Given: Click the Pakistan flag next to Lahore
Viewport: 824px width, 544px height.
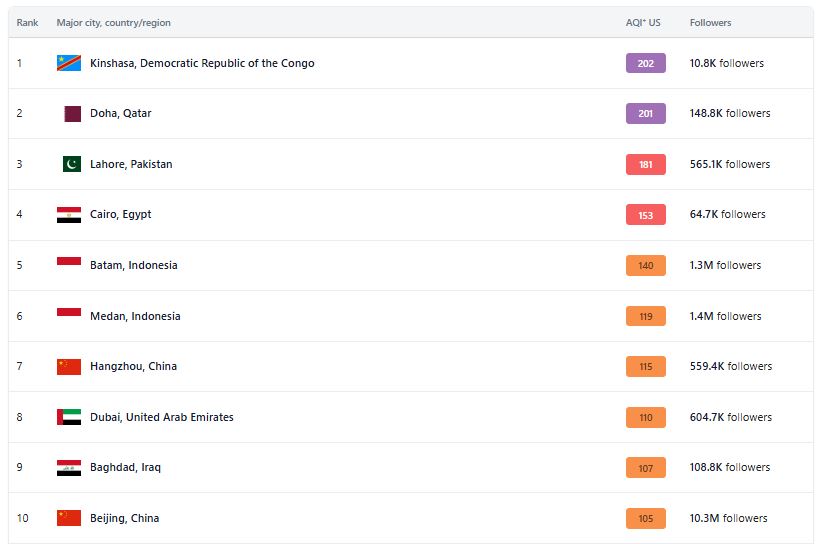Looking at the screenshot, I should click(72, 164).
